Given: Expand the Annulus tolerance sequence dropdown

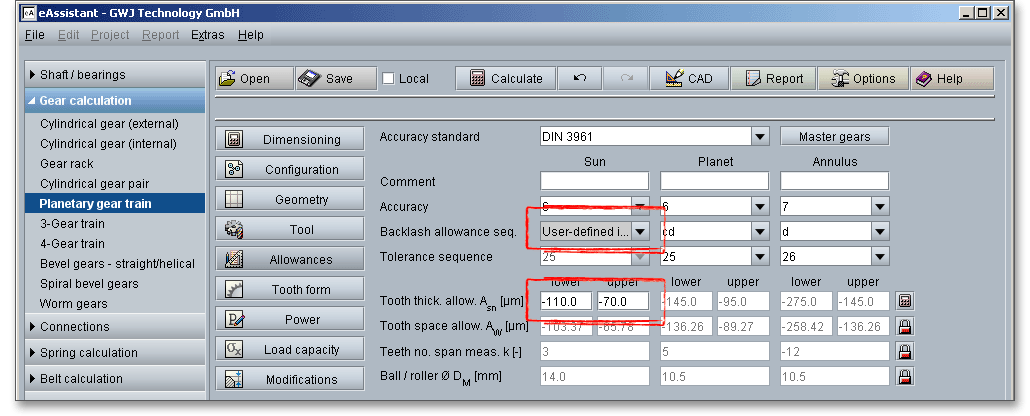Looking at the screenshot, I should 879,257.
